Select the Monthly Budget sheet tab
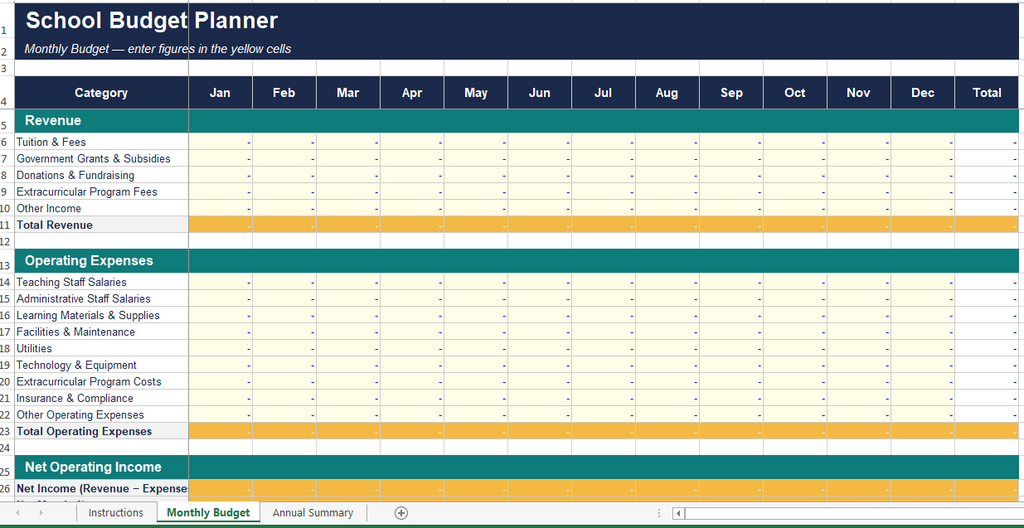Viewport: 1024px width, 528px height. 208,512
